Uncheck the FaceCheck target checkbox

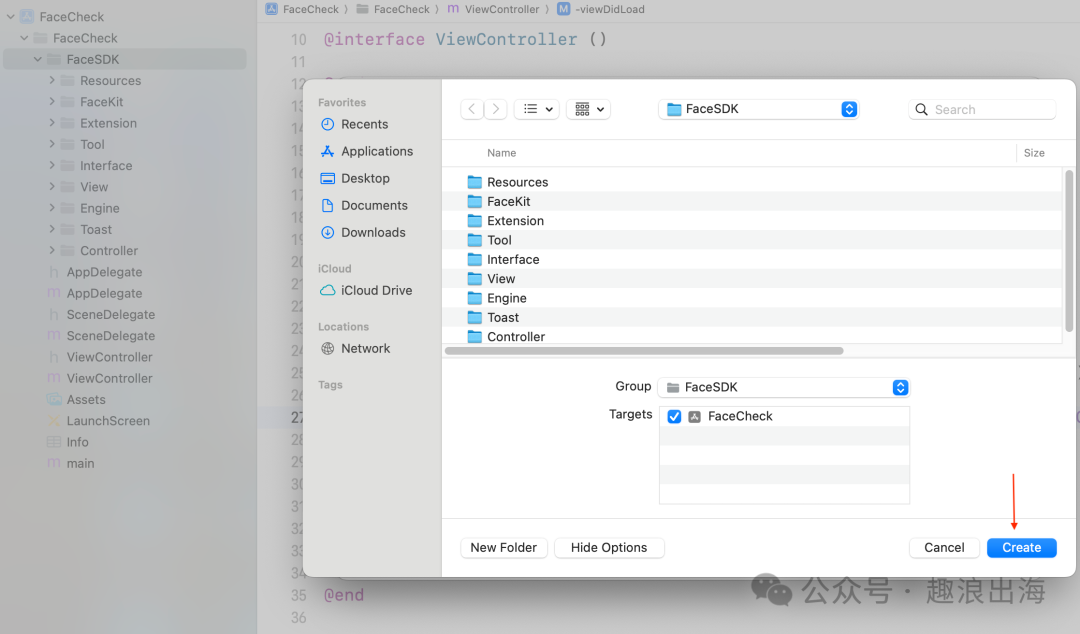tap(674, 416)
